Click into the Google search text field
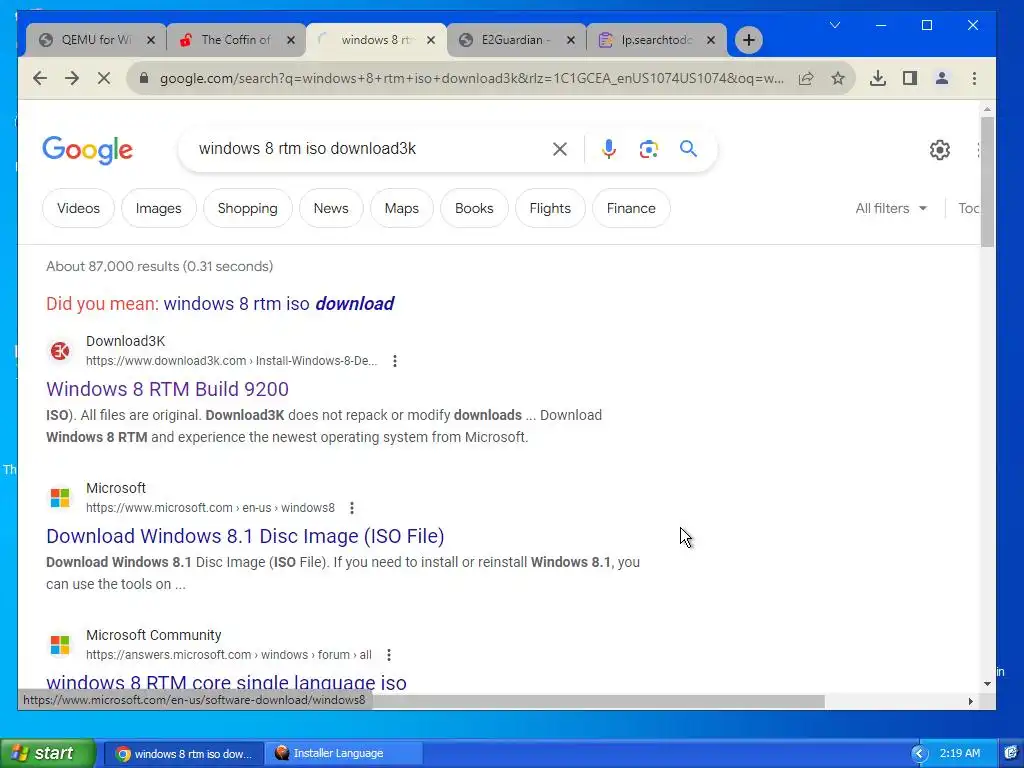The width and height of the screenshot is (1024, 768). click(x=366, y=149)
